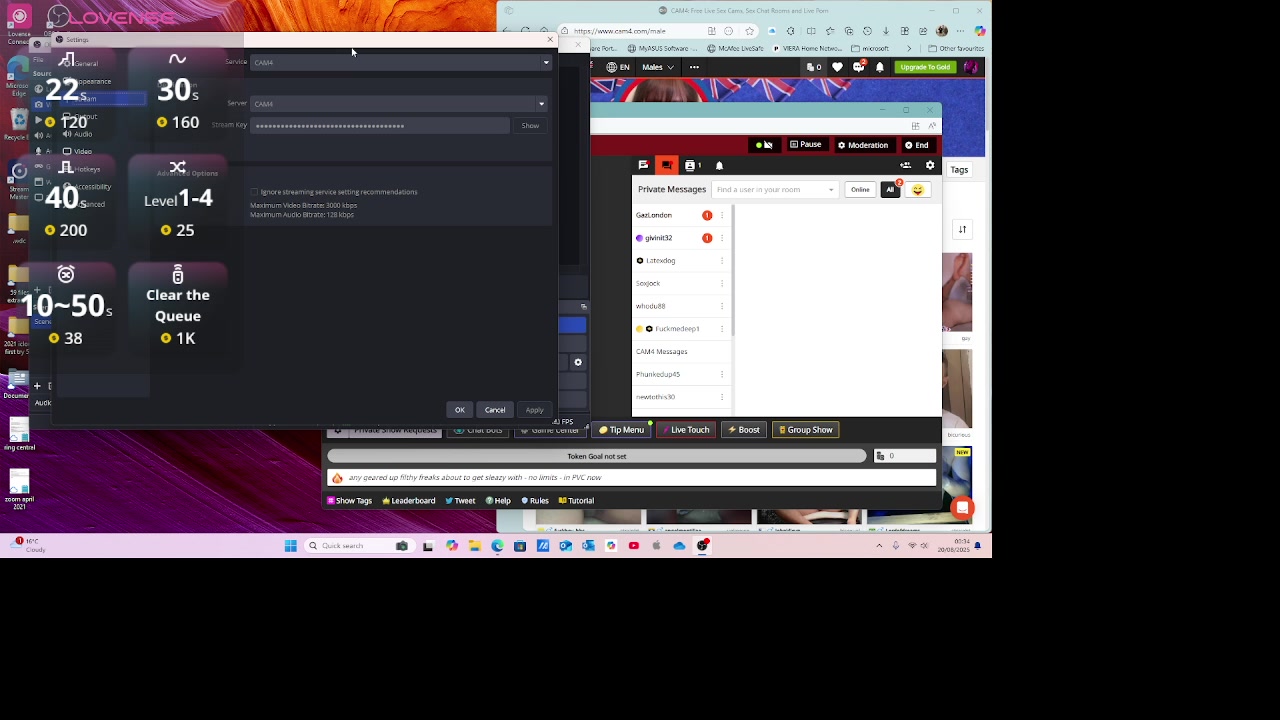Click Clear the Queue 1K item
The width and height of the screenshot is (1280, 720).
(178, 306)
